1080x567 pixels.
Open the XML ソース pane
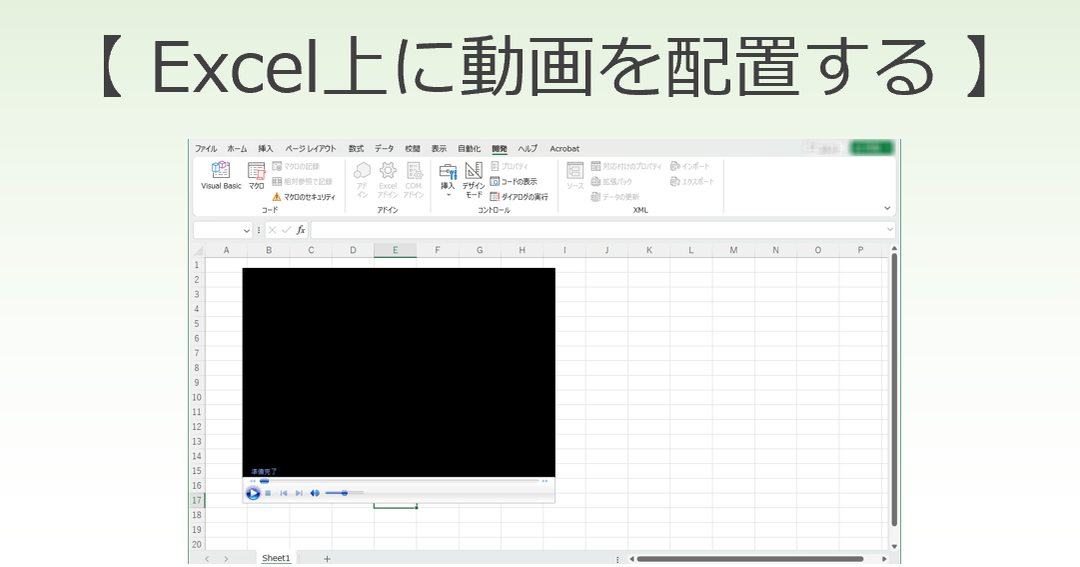[x=575, y=176]
